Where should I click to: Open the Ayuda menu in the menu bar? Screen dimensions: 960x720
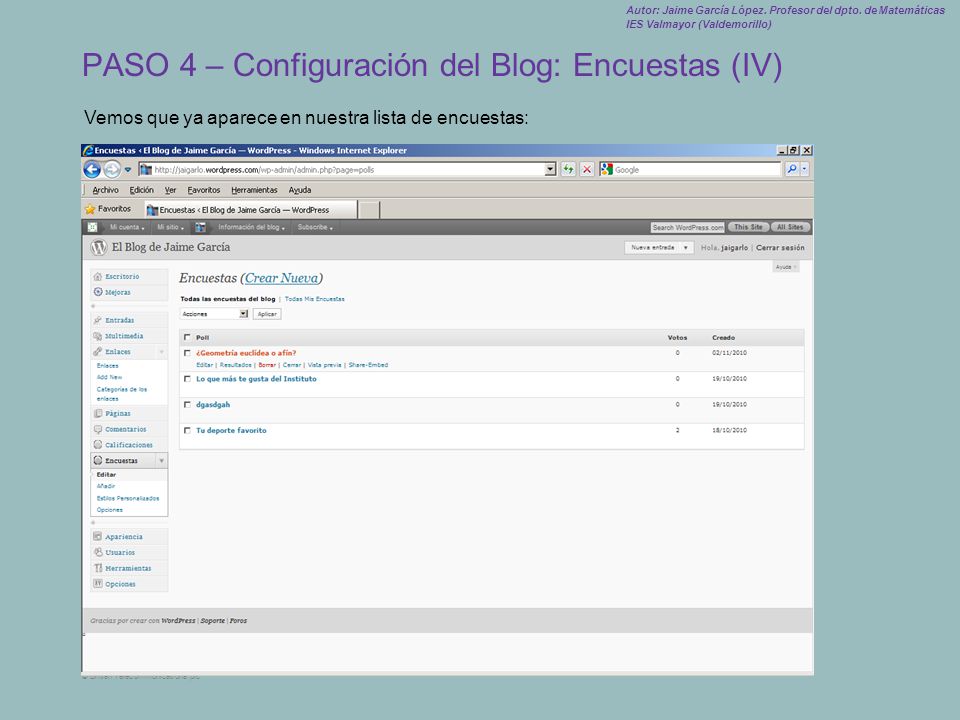tap(300, 190)
